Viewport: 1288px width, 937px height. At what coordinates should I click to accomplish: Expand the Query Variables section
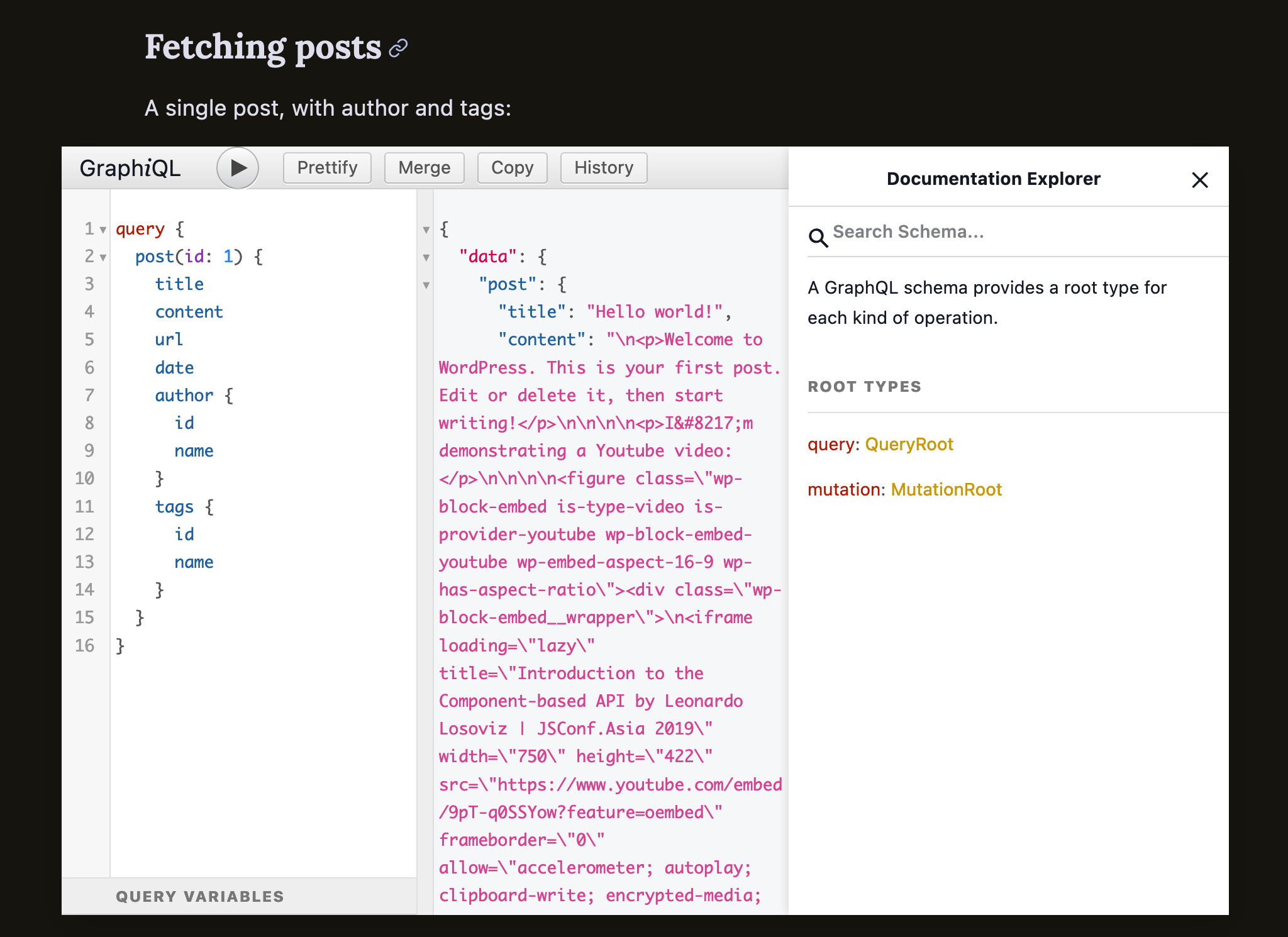pyautogui.click(x=199, y=896)
